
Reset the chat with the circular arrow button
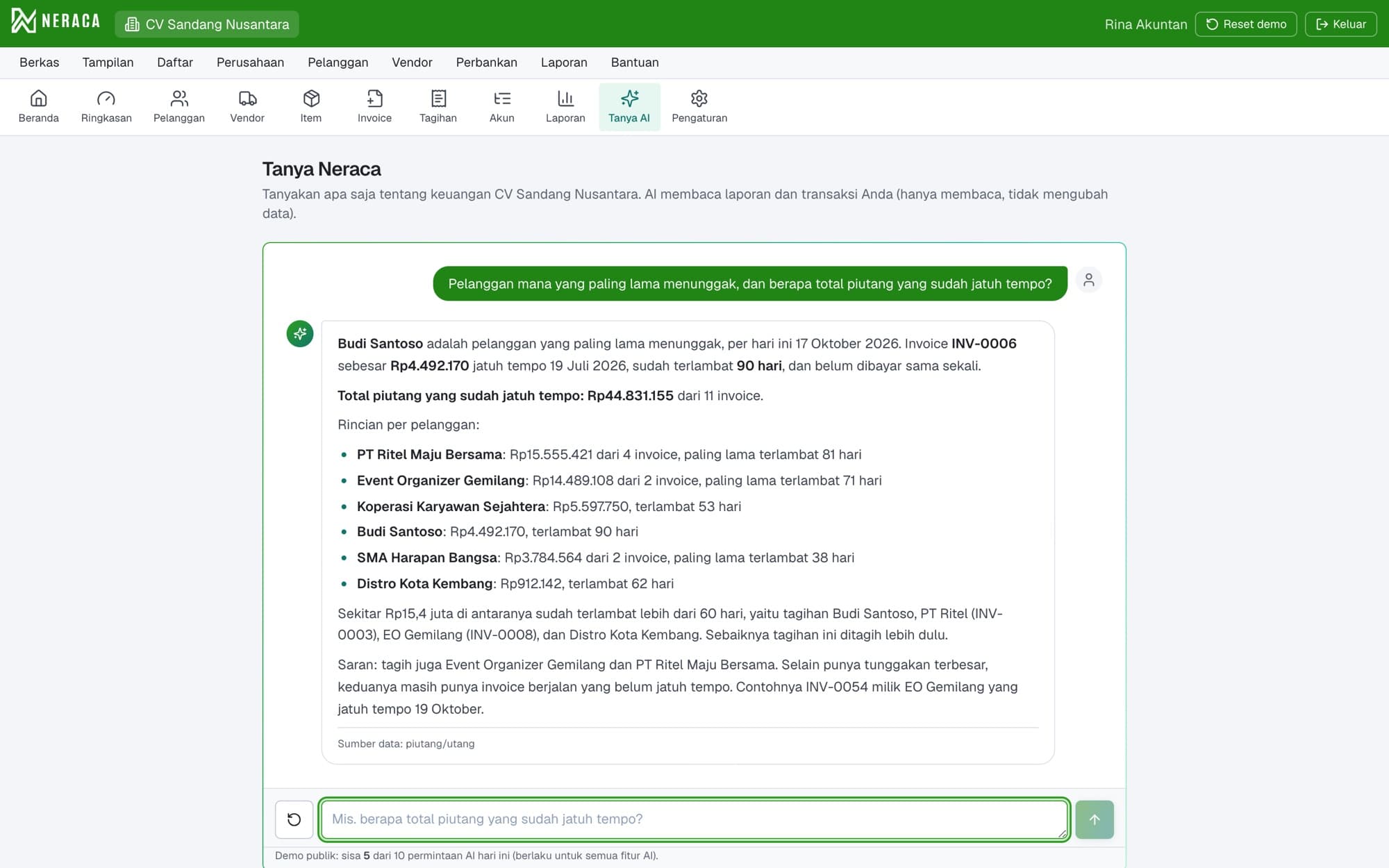pos(294,819)
